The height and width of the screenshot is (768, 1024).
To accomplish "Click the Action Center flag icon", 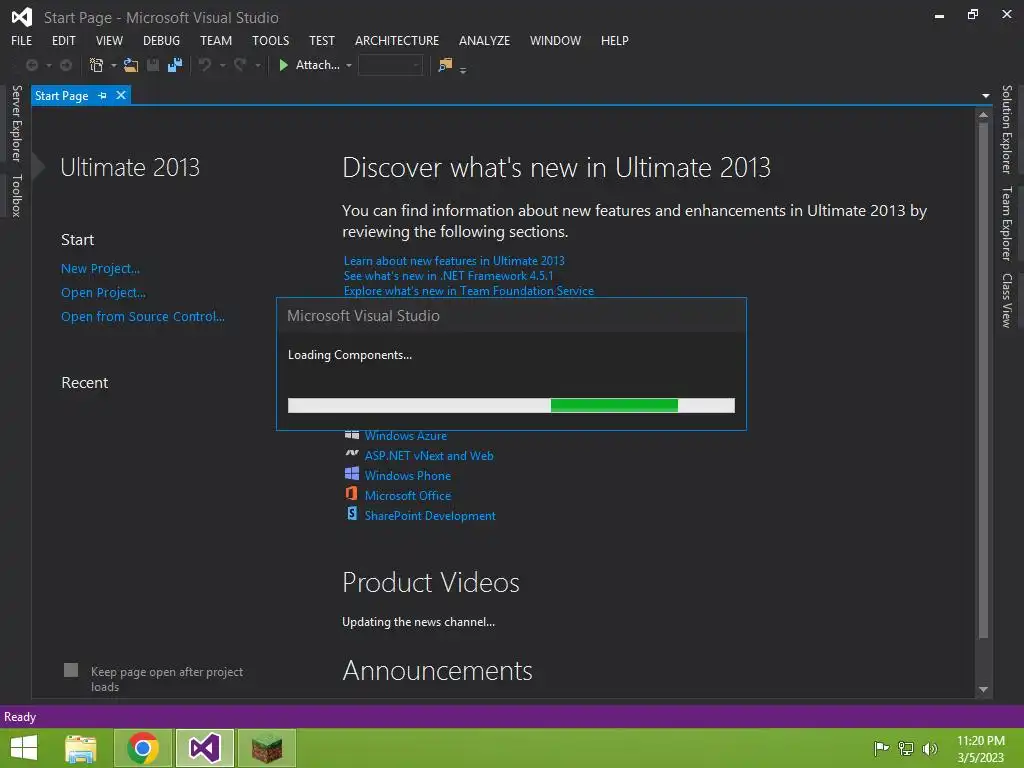I will click(x=881, y=748).
